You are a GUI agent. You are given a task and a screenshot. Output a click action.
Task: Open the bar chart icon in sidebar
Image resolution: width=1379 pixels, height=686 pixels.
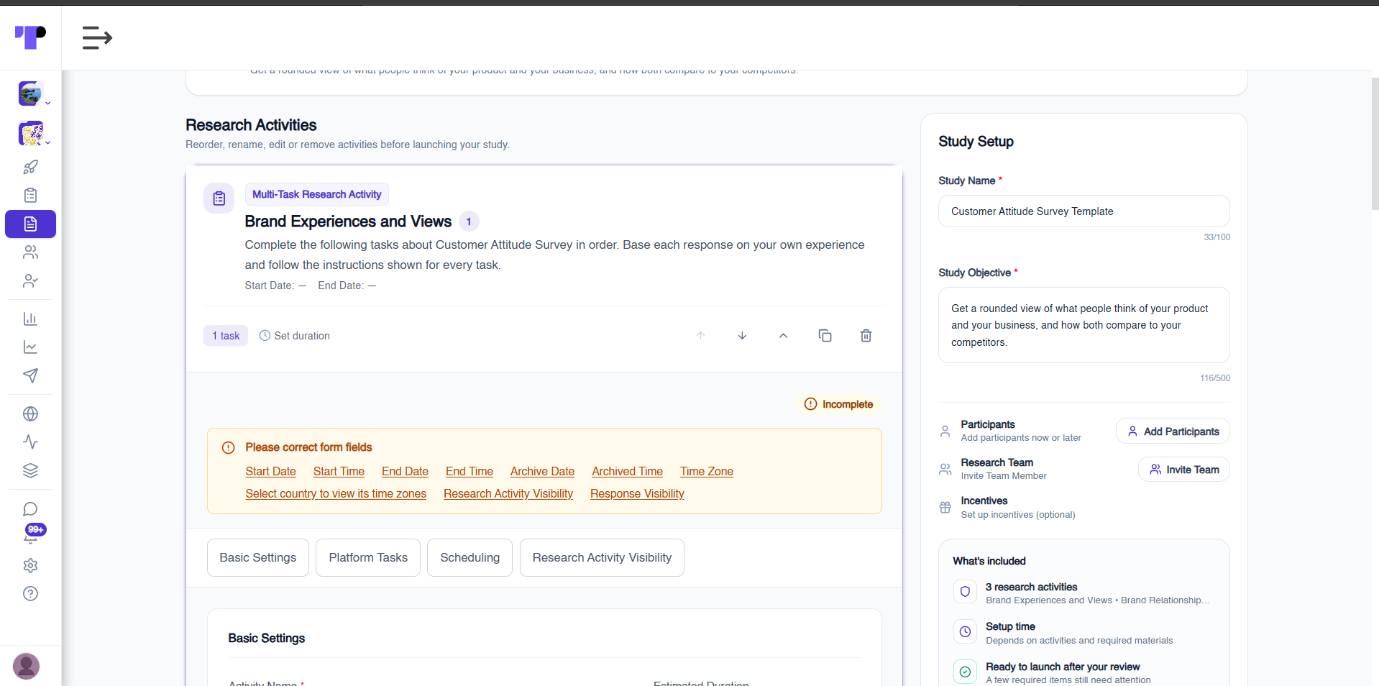tap(30, 319)
